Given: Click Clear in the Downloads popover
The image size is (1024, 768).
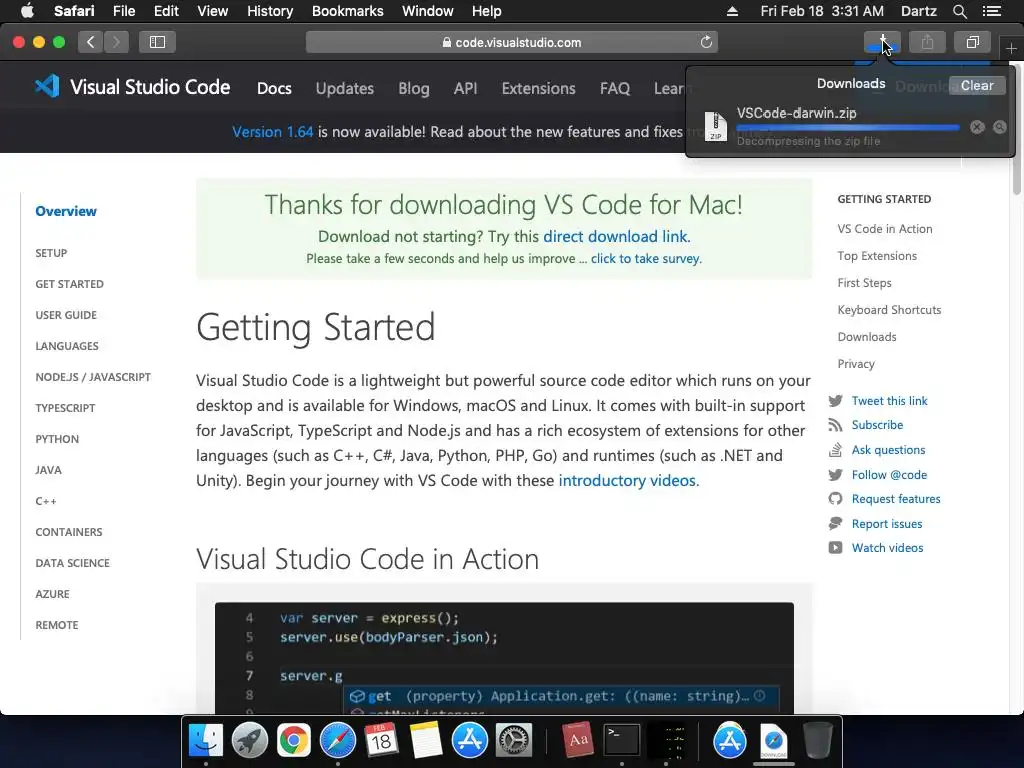Looking at the screenshot, I should [976, 86].
